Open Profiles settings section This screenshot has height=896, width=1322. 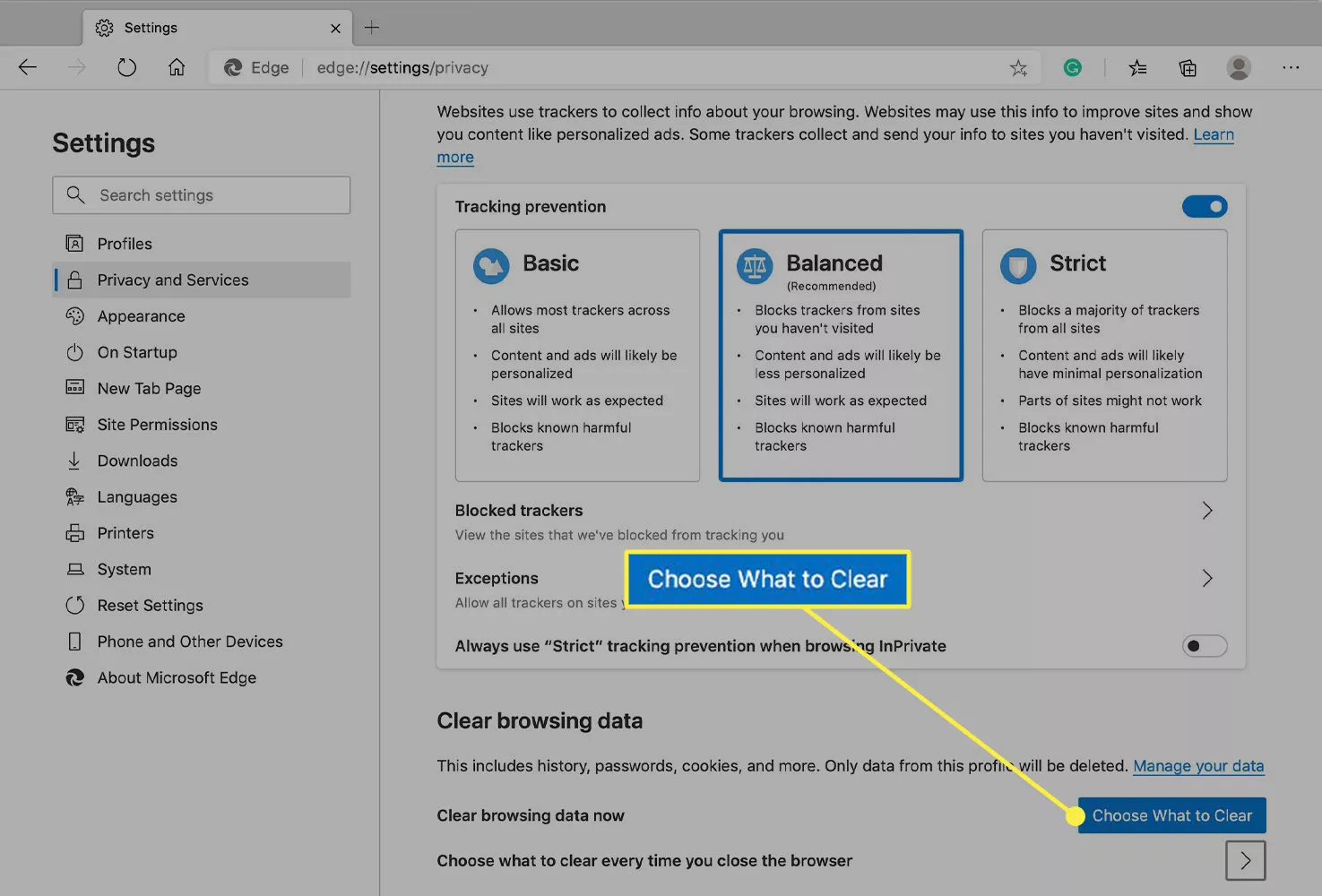pos(202,244)
